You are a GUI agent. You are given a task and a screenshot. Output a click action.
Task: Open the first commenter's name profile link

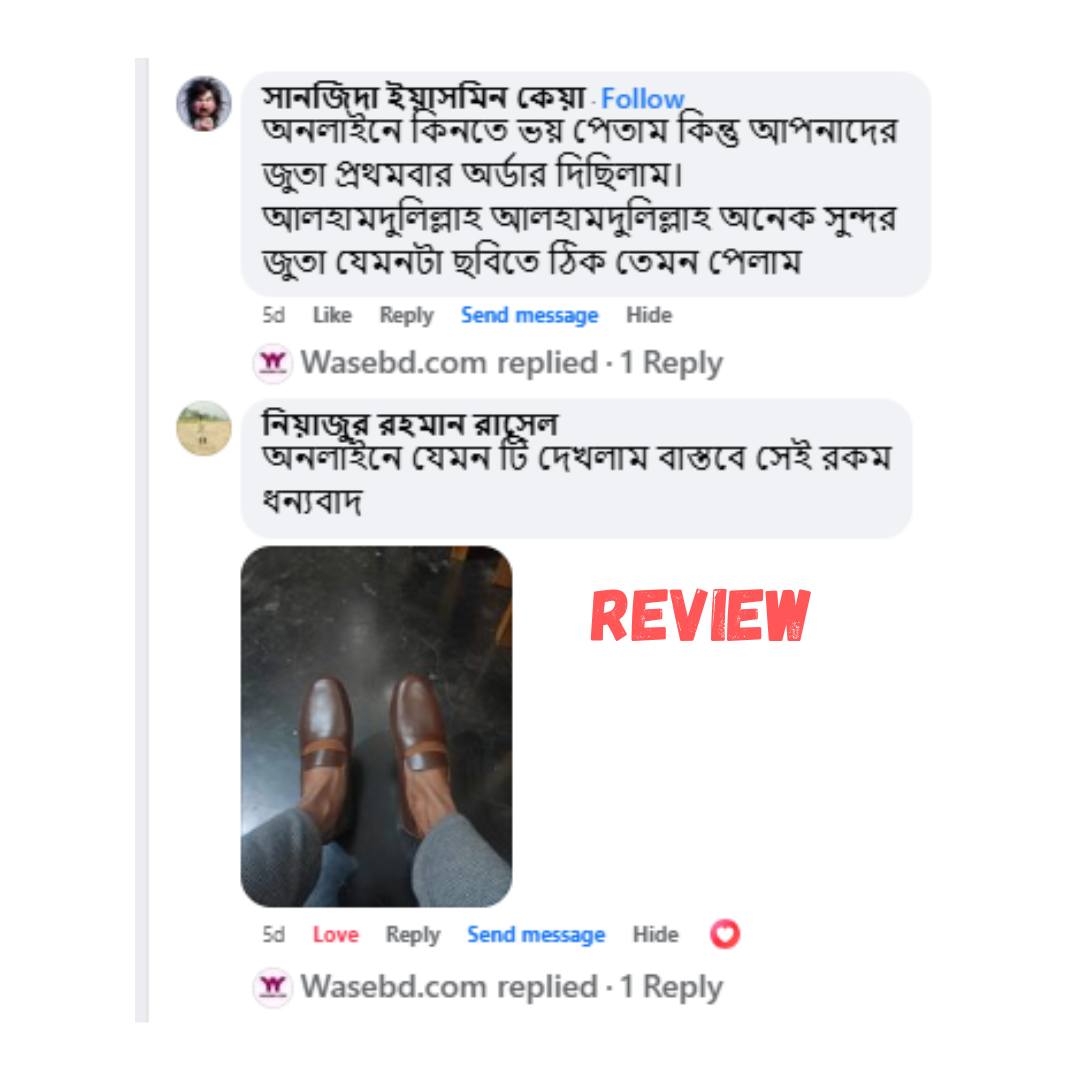[424, 97]
